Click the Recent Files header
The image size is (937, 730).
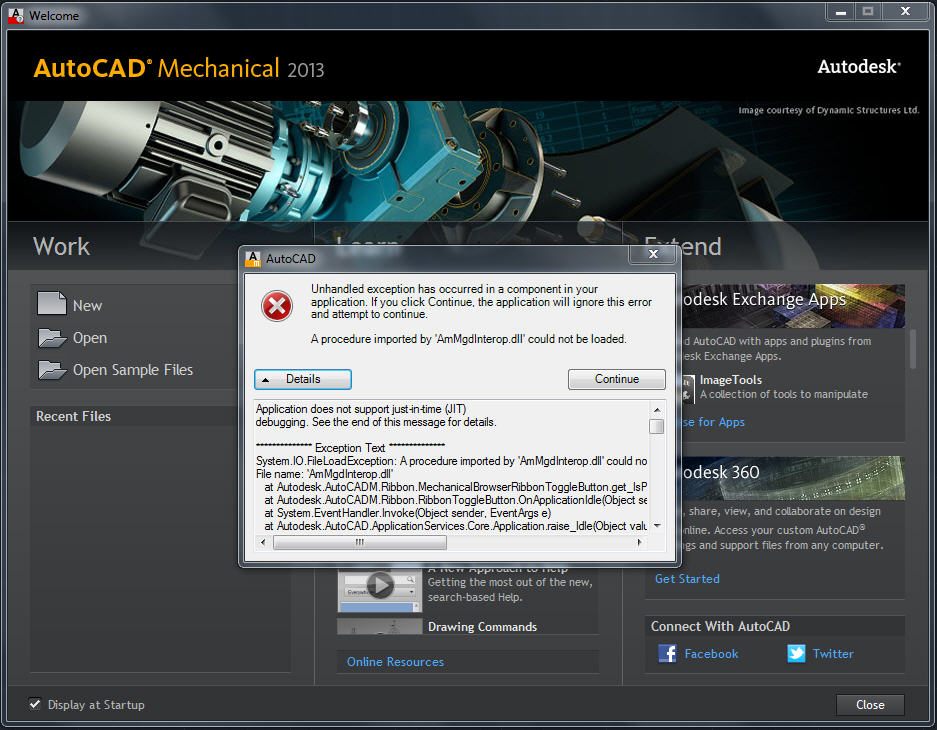(74, 416)
